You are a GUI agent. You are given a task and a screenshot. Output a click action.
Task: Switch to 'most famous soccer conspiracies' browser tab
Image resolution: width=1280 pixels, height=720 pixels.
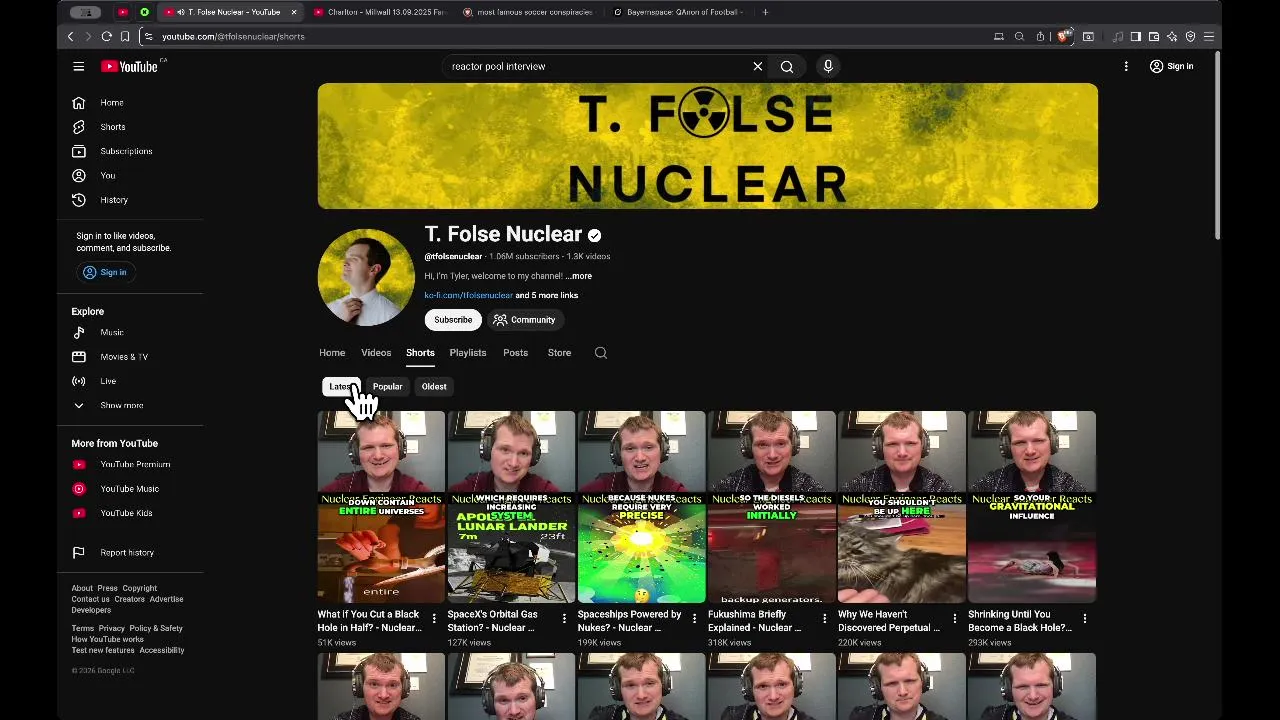point(528,12)
